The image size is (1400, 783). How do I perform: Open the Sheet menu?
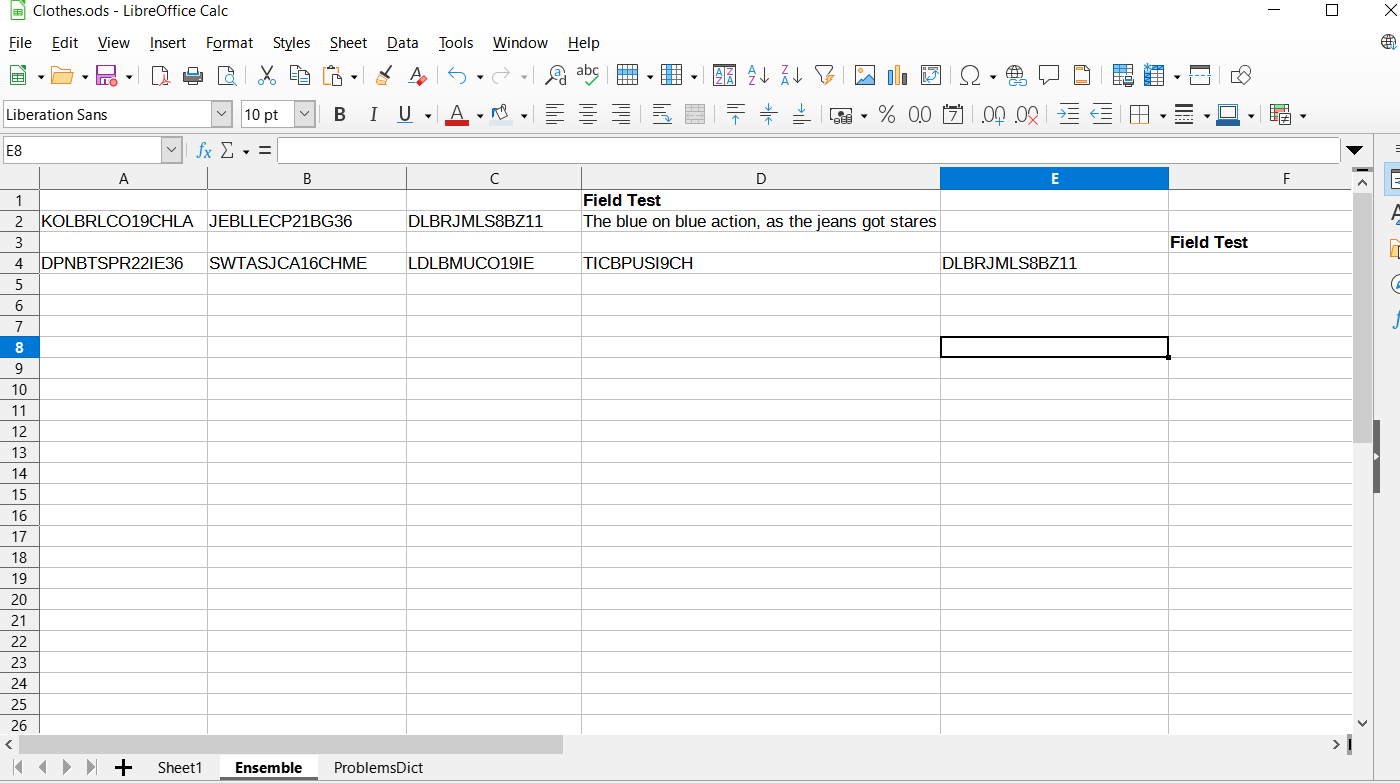point(348,43)
